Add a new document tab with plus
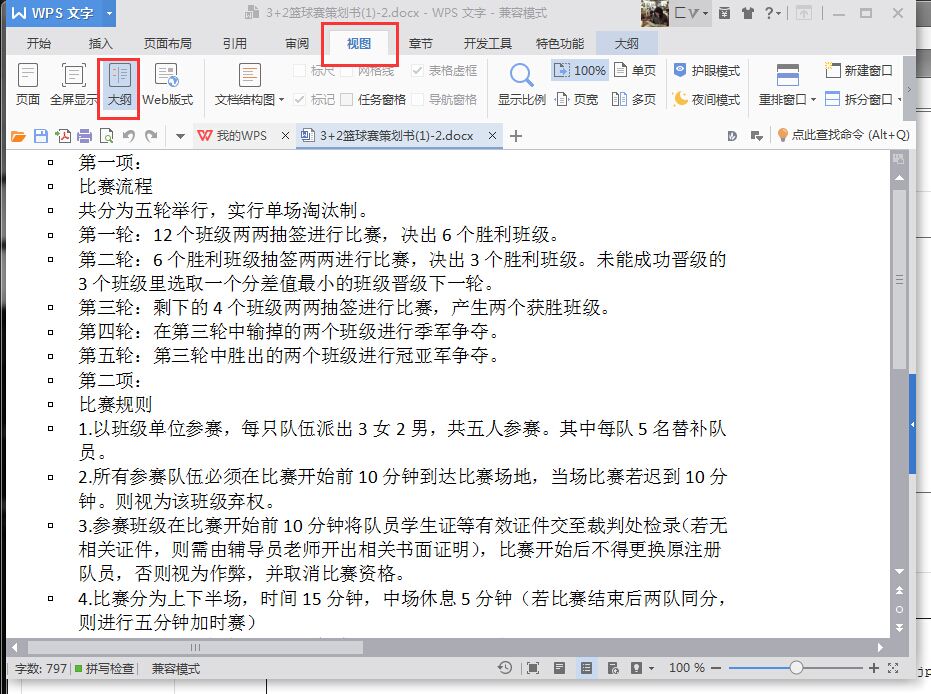This screenshot has width=931, height=694. pyautogui.click(x=516, y=136)
